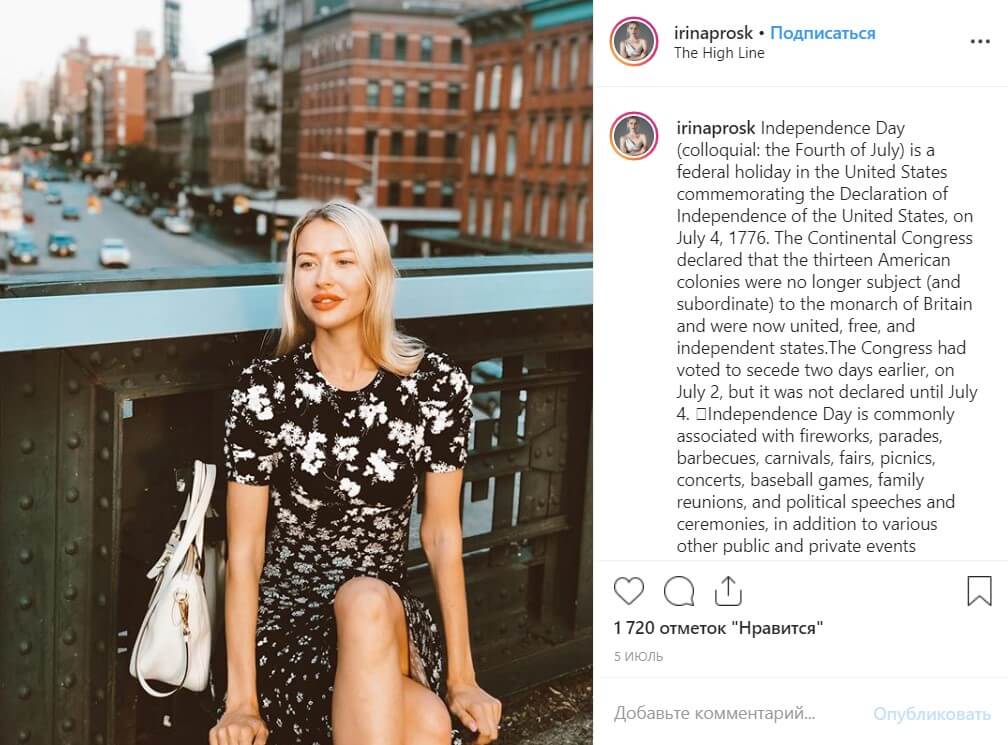Click the avatar next to the caption

point(633,136)
